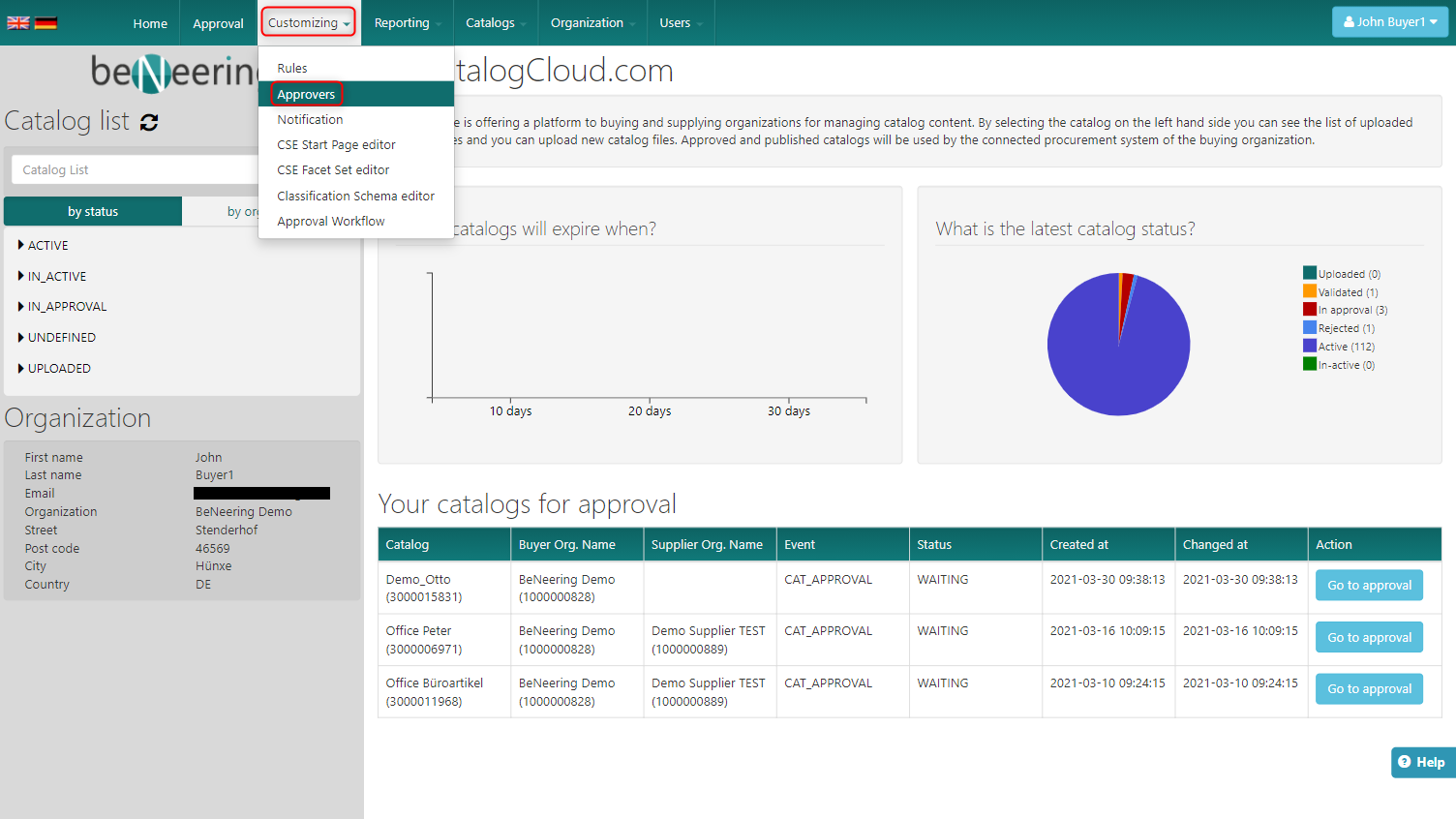Switch language with the UK flag icon

(x=18, y=23)
